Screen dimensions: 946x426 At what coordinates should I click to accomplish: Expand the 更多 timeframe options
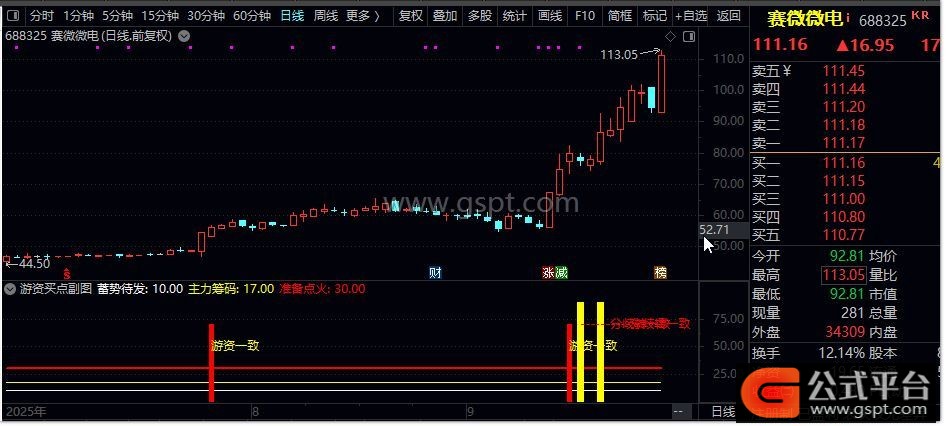[362, 16]
